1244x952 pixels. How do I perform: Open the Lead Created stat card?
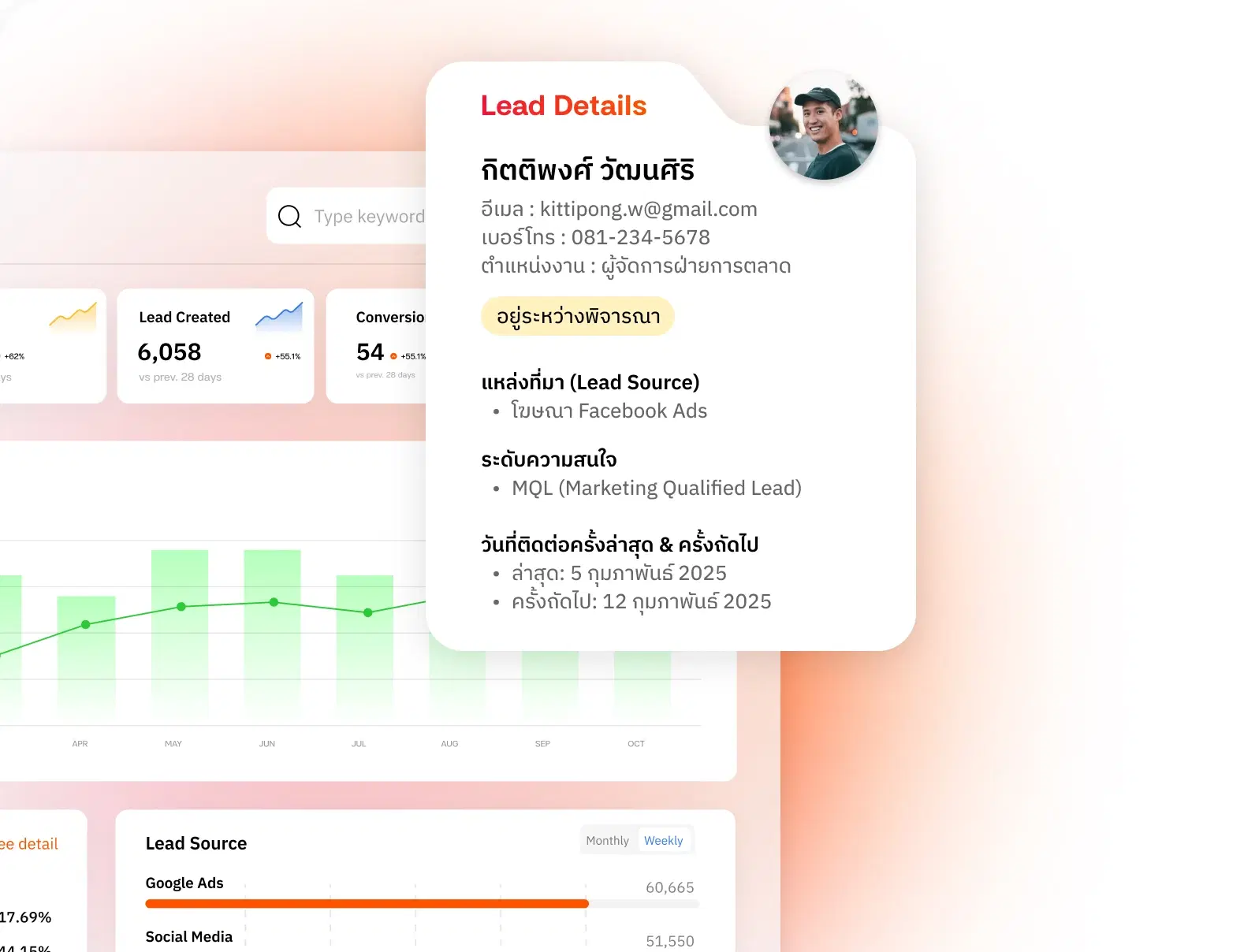tap(215, 346)
